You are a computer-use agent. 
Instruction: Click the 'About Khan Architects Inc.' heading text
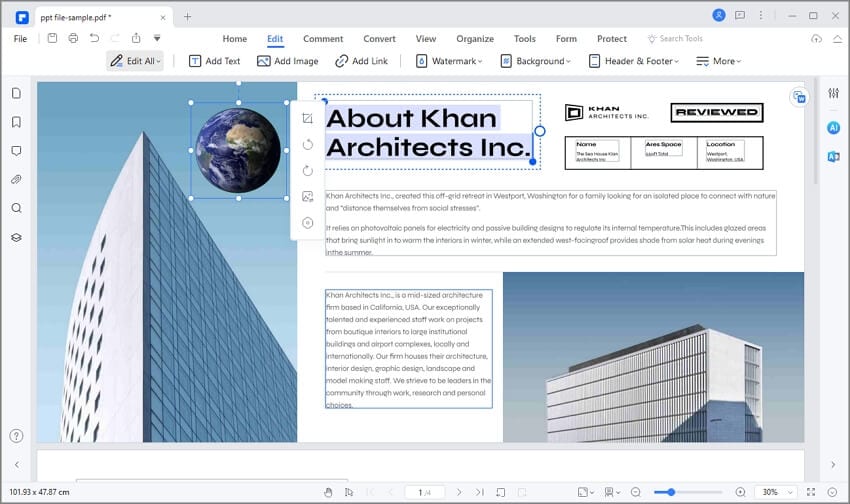click(428, 133)
